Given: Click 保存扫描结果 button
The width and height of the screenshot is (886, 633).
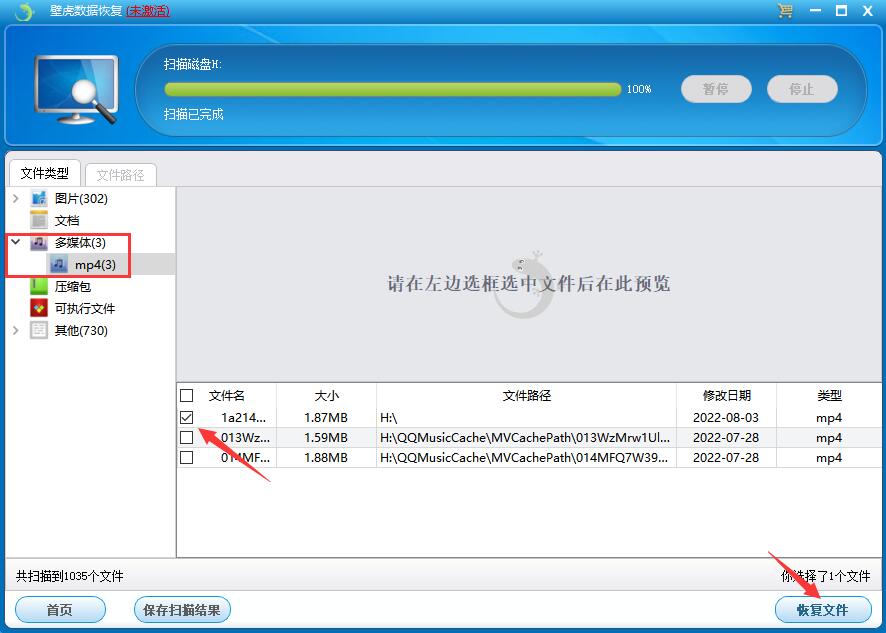Looking at the screenshot, I should 182,610.
